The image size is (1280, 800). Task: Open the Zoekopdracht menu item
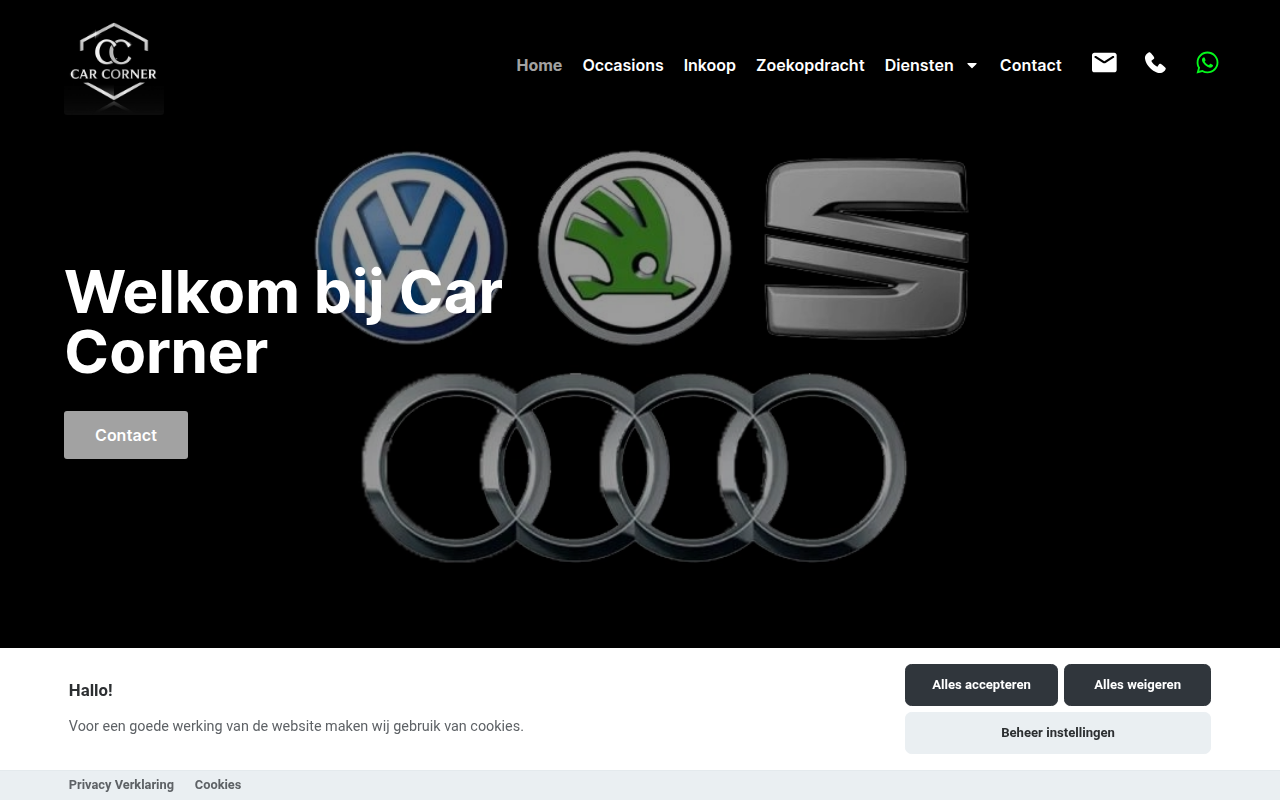pos(810,65)
